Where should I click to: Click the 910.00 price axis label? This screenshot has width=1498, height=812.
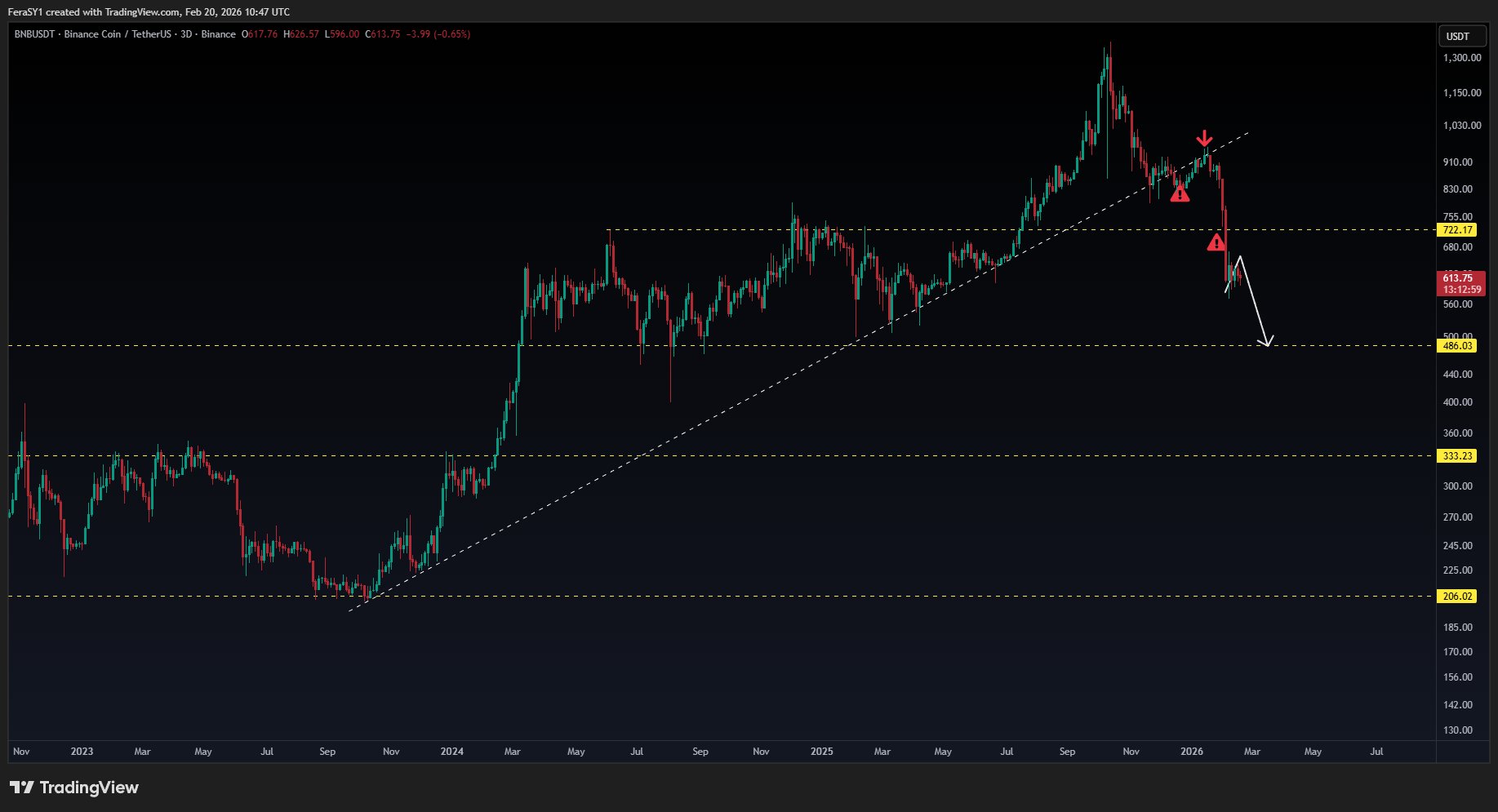click(1458, 162)
